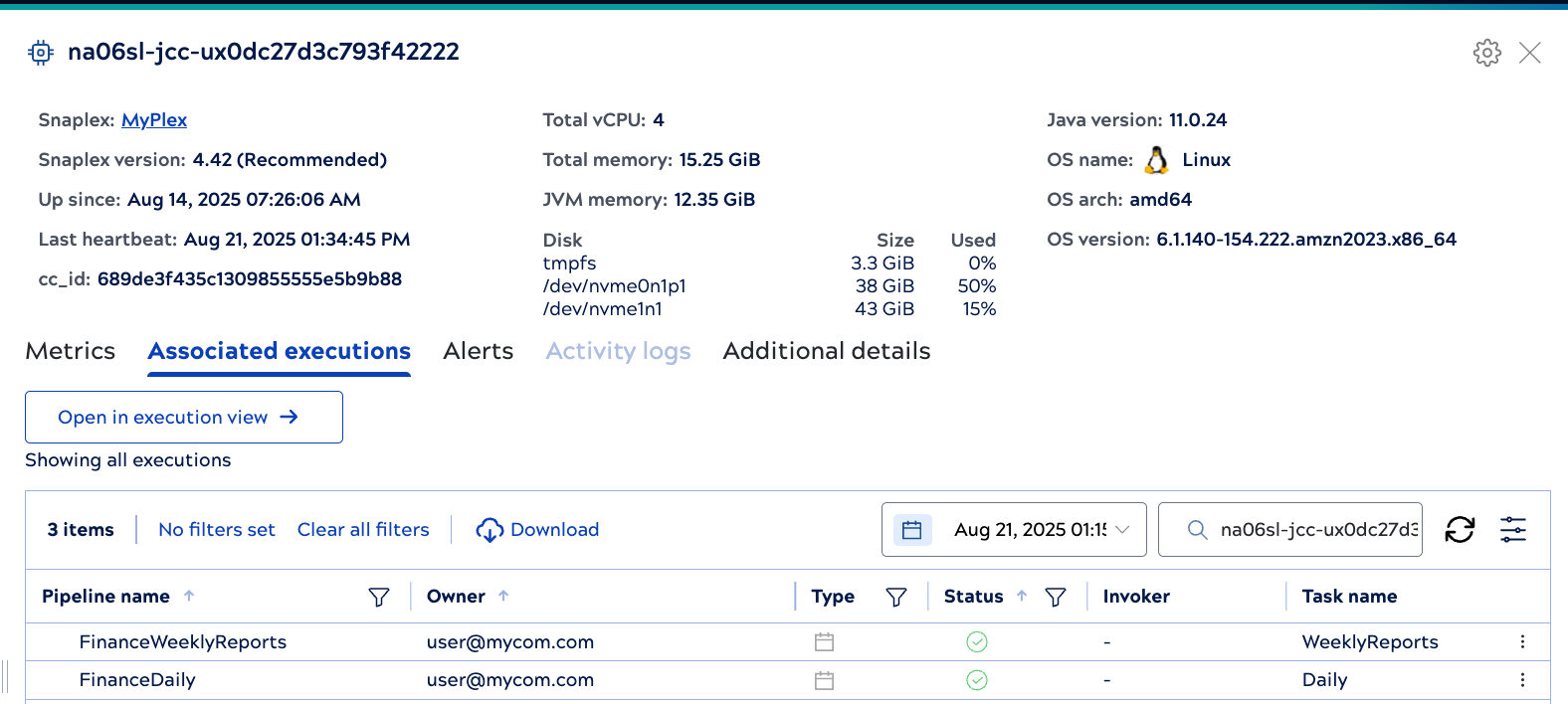Click the Daily task name
Screen dimensions: 1568x704
[1324, 680]
